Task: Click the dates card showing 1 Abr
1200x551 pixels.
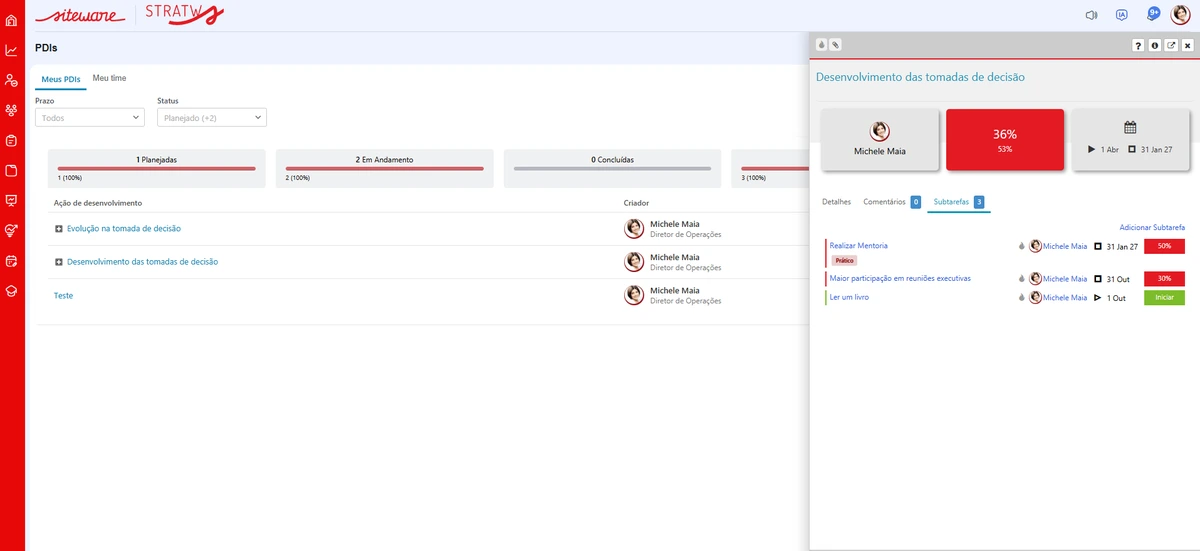Action: (x=1130, y=139)
